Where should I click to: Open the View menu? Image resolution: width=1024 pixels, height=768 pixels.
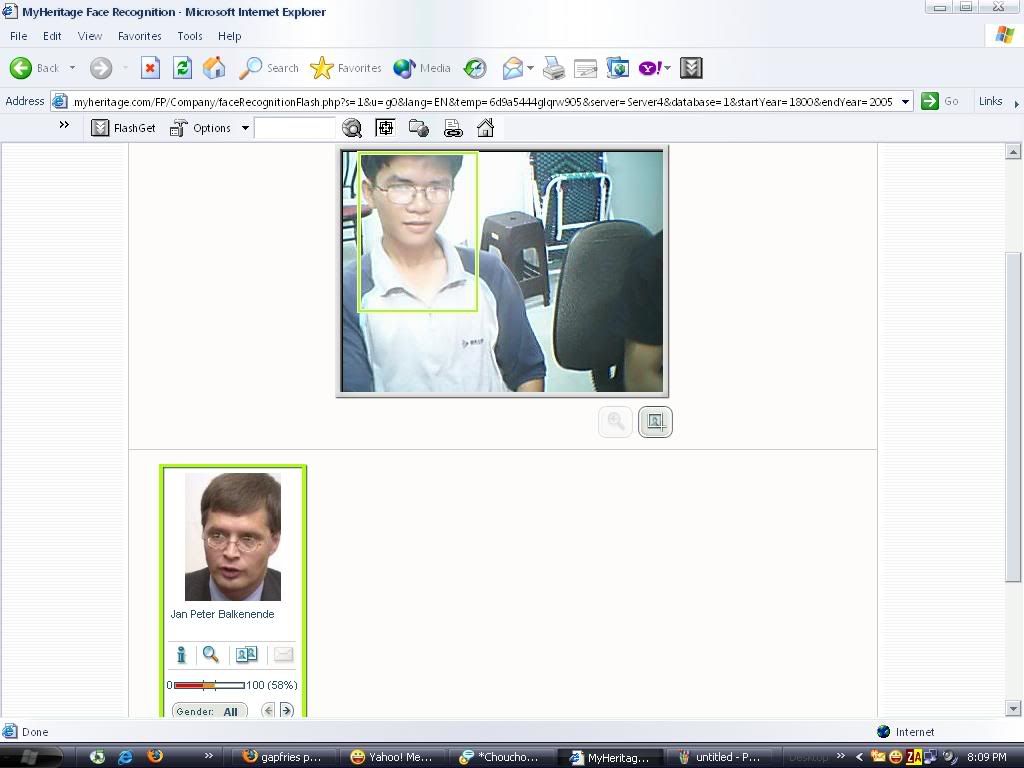89,37
